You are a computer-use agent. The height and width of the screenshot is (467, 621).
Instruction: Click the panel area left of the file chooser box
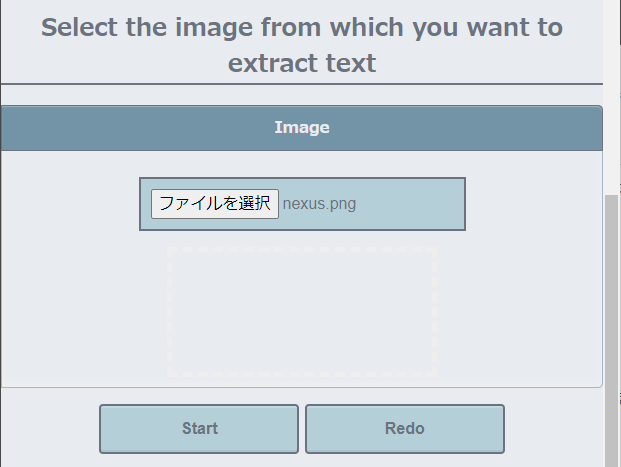70,204
